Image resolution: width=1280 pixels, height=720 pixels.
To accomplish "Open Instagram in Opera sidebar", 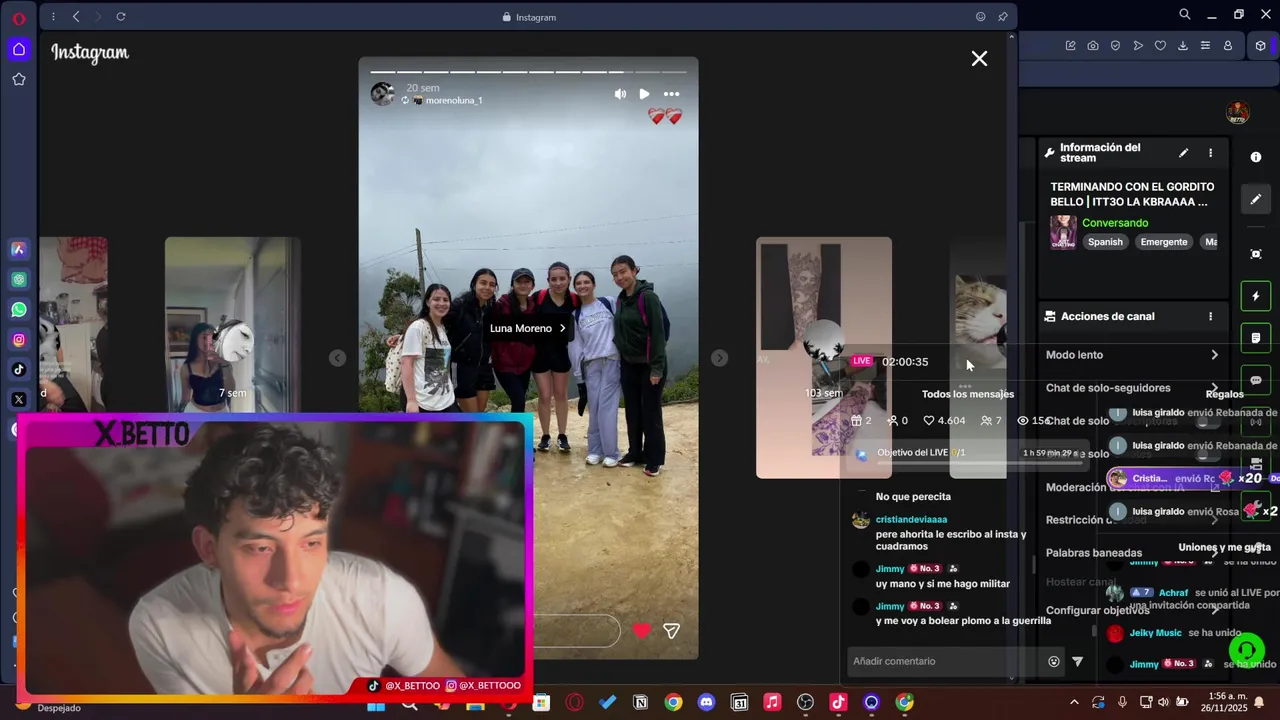I will pos(19,340).
